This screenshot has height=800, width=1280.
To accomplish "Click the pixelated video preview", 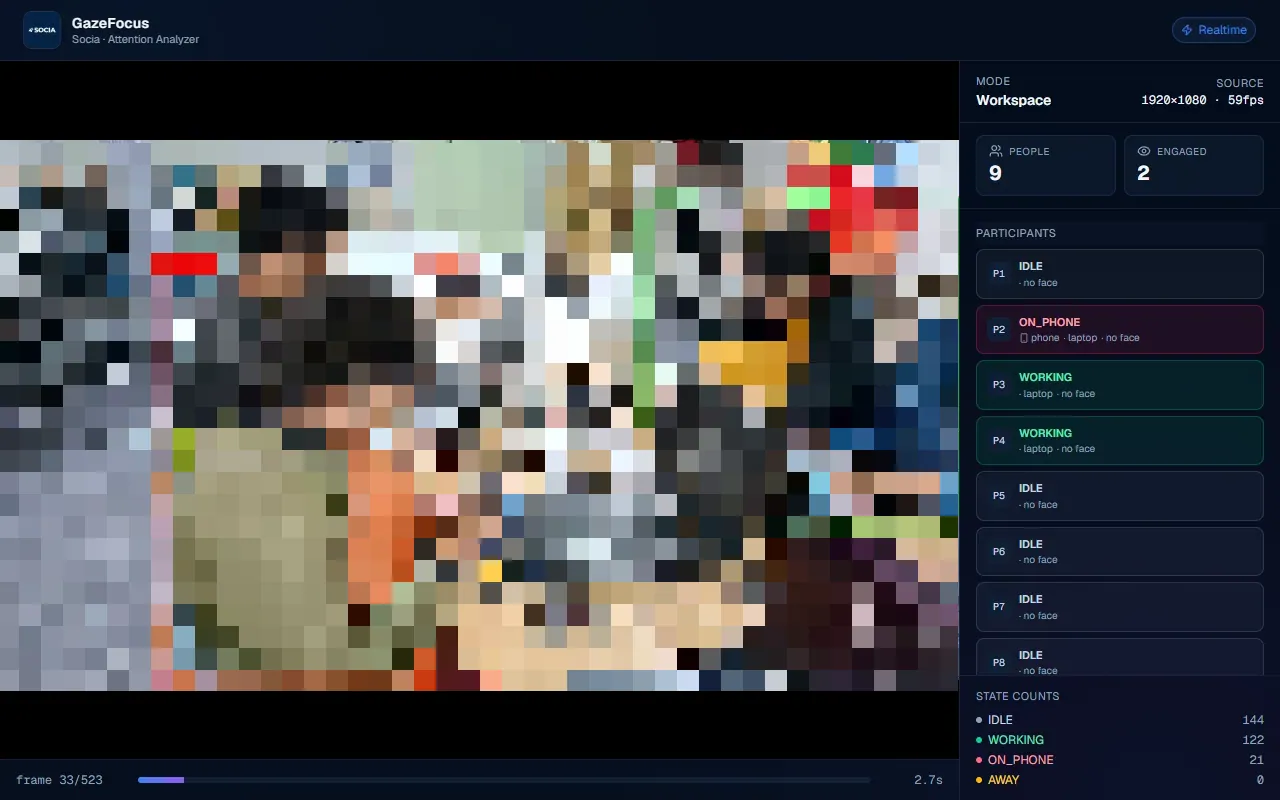I will 479,415.
